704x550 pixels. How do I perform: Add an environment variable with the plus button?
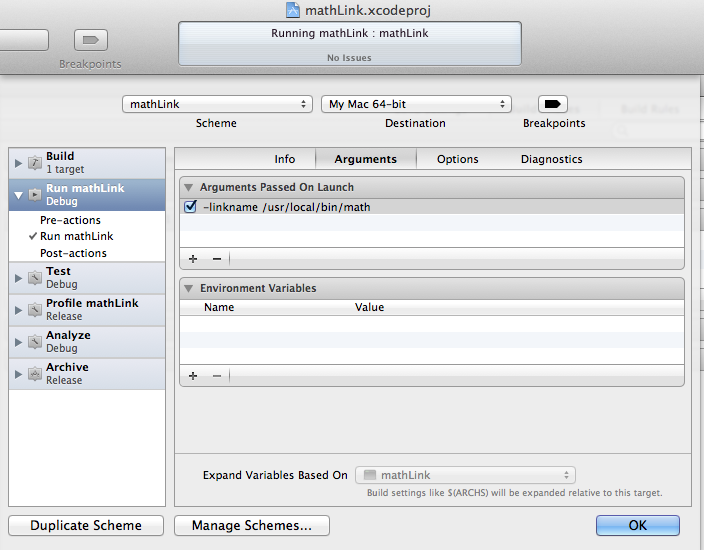[x=193, y=376]
